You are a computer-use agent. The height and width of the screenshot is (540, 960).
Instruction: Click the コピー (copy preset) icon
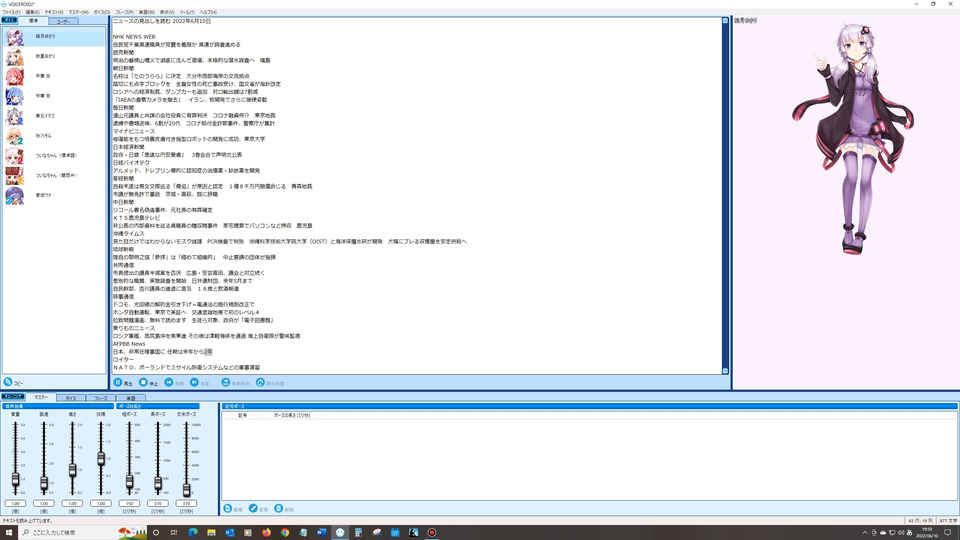click(8, 382)
